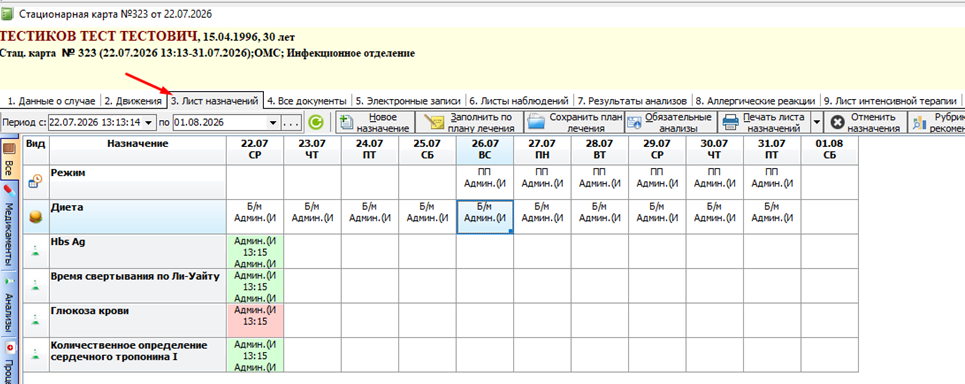
Task: Select the 3. Лист назначений tab
Action: [x=214, y=100]
